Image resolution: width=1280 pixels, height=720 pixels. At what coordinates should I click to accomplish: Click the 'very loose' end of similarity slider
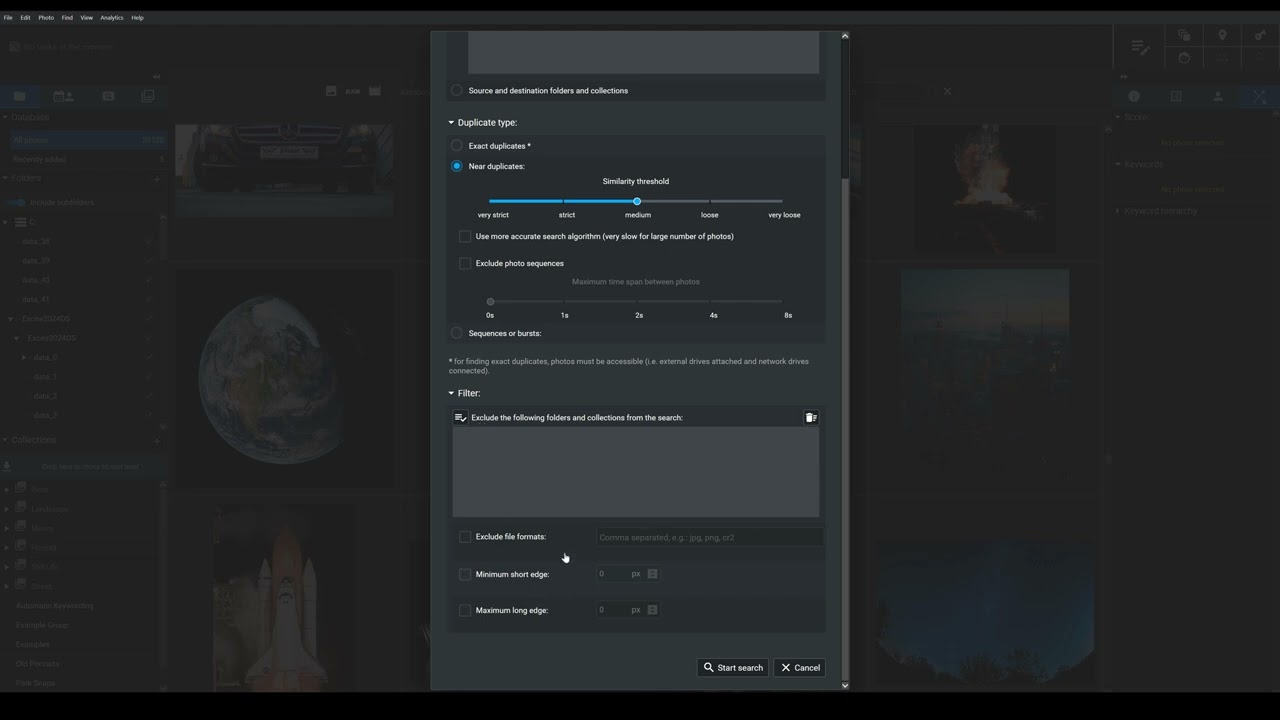click(x=784, y=214)
